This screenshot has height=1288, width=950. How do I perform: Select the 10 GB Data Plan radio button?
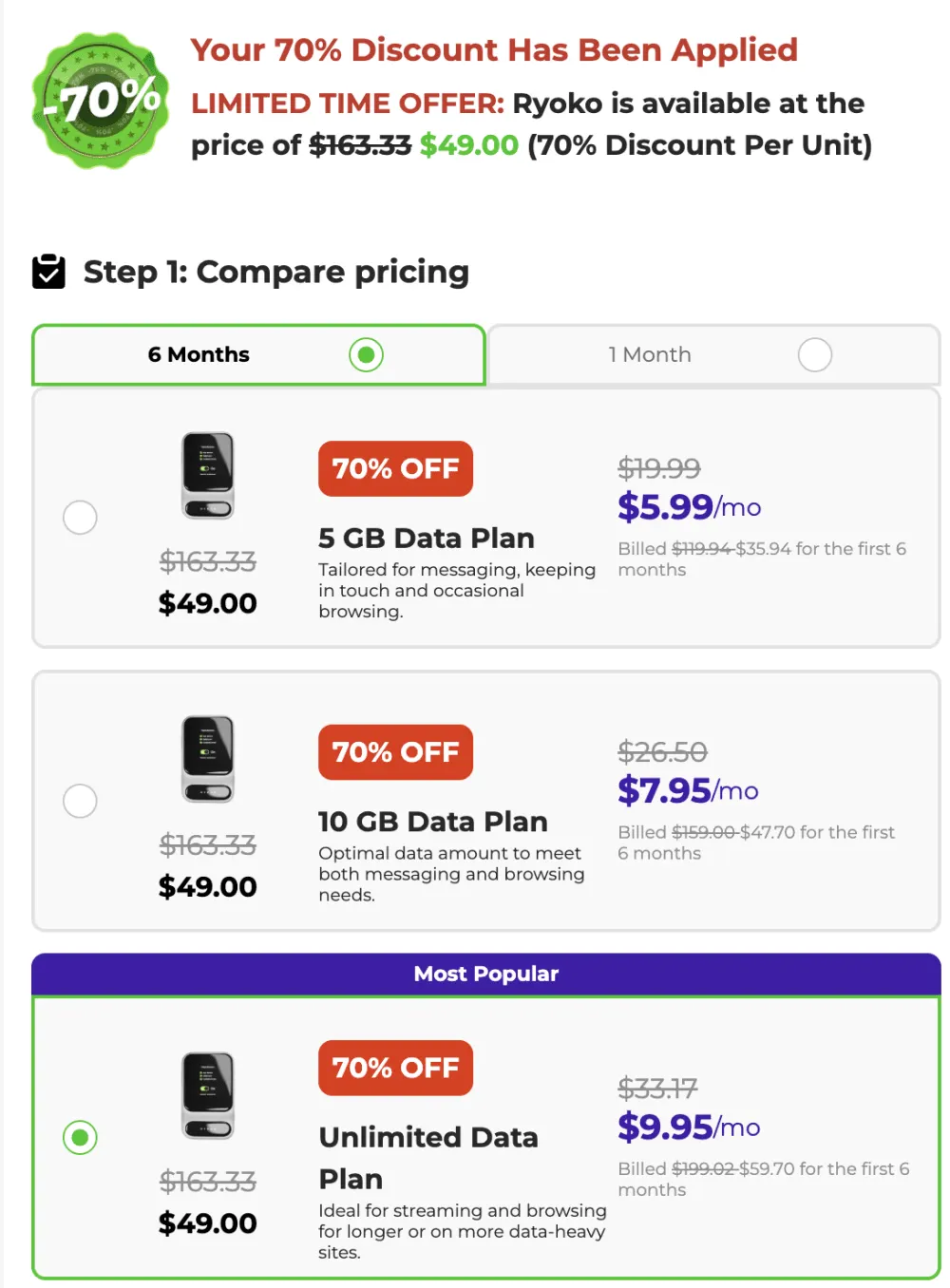tap(80, 801)
